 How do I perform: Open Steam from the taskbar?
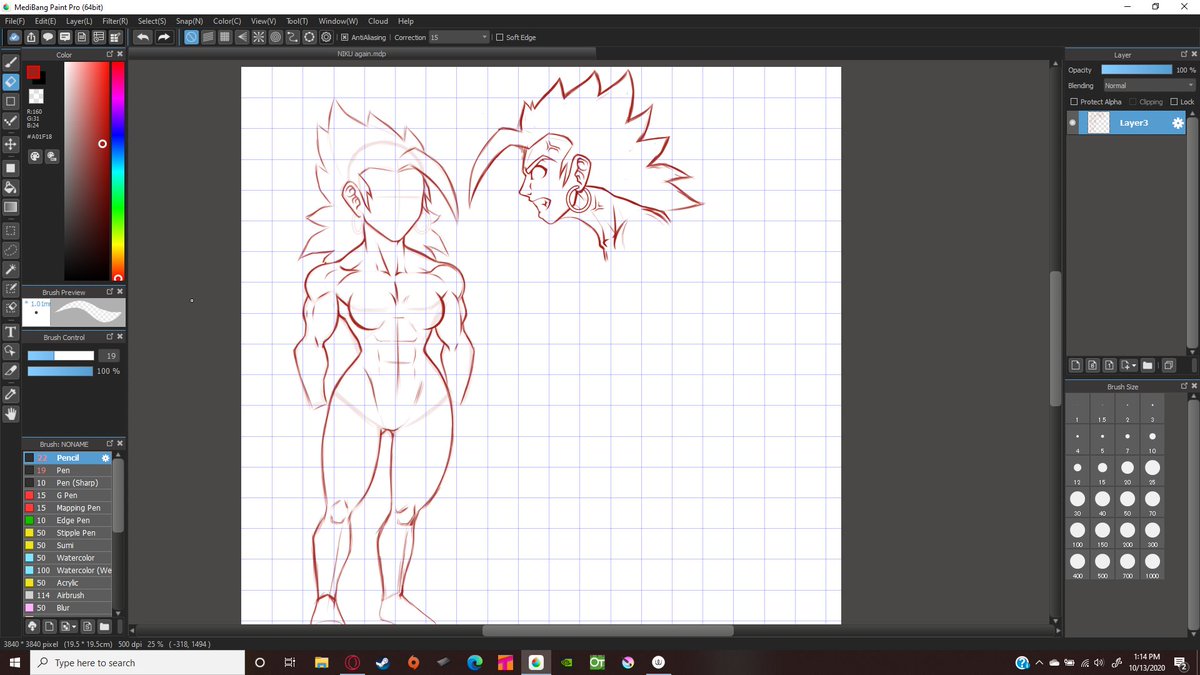point(383,662)
